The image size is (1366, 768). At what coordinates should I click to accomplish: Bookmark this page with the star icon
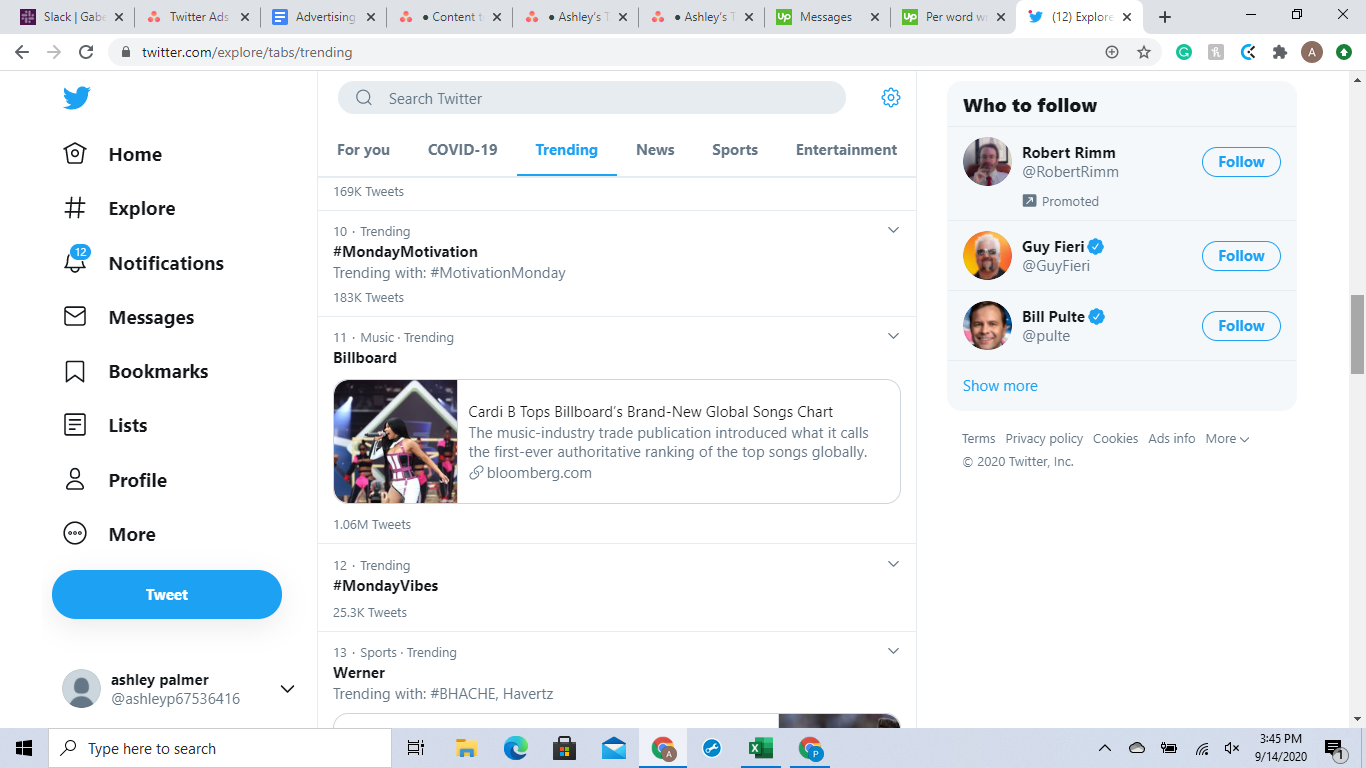1144,52
